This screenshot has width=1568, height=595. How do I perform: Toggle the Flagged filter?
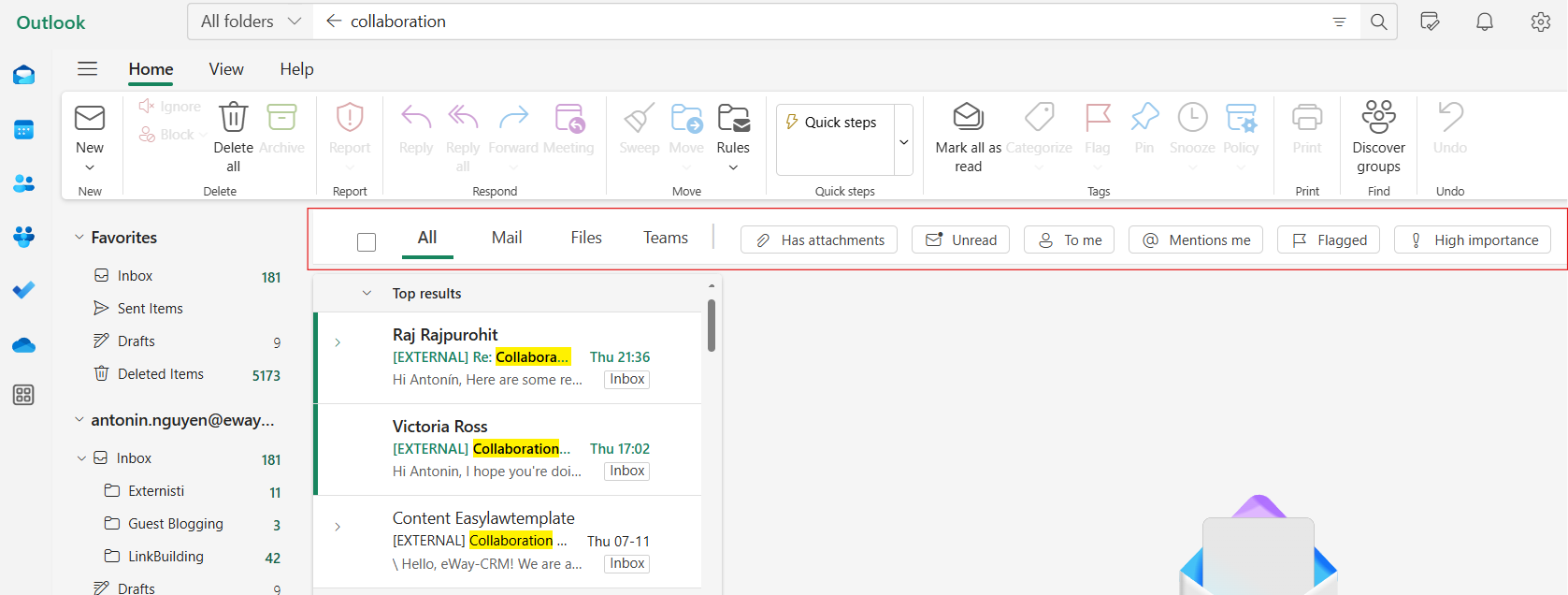pos(1329,239)
